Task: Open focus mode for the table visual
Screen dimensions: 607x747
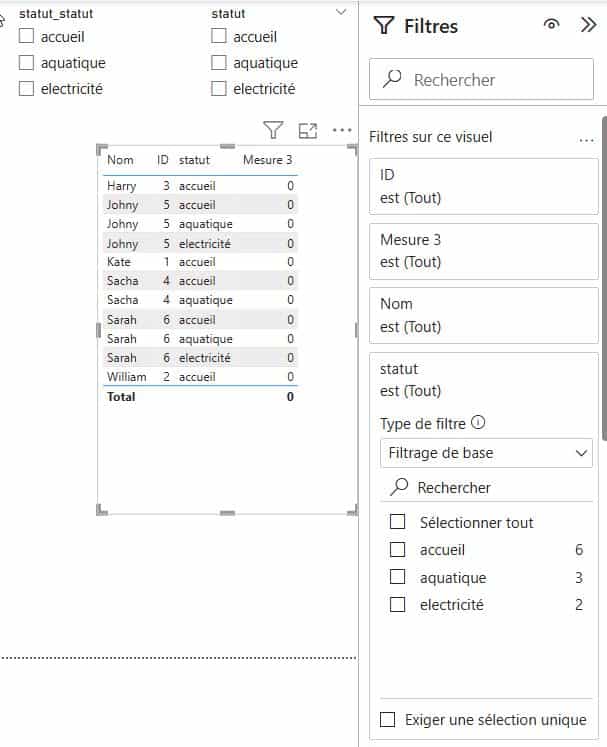Action: [308, 130]
